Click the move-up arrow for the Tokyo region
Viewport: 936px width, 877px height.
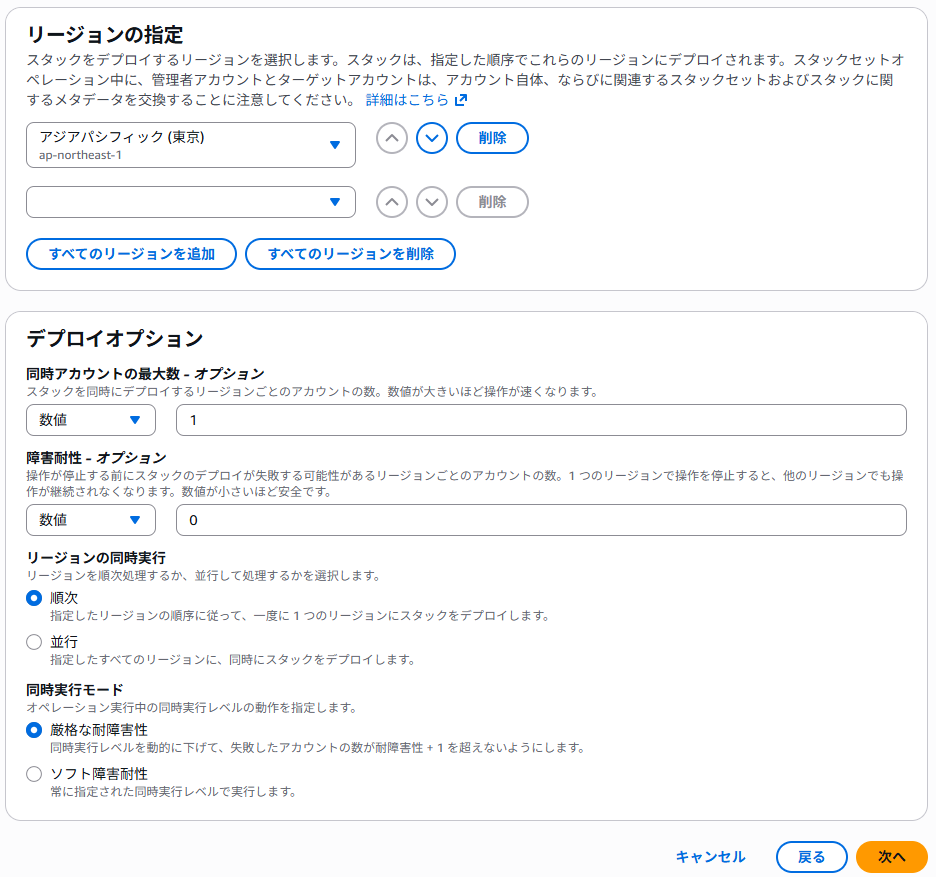tap(391, 137)
